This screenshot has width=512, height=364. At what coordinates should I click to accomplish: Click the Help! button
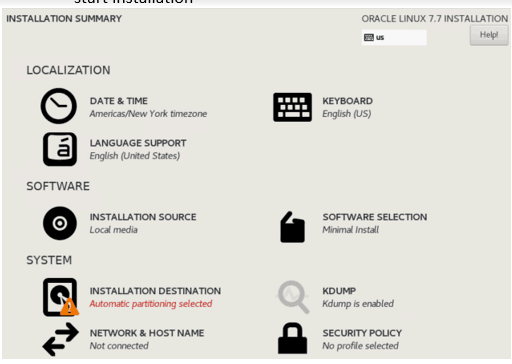[x=489, y=35]
